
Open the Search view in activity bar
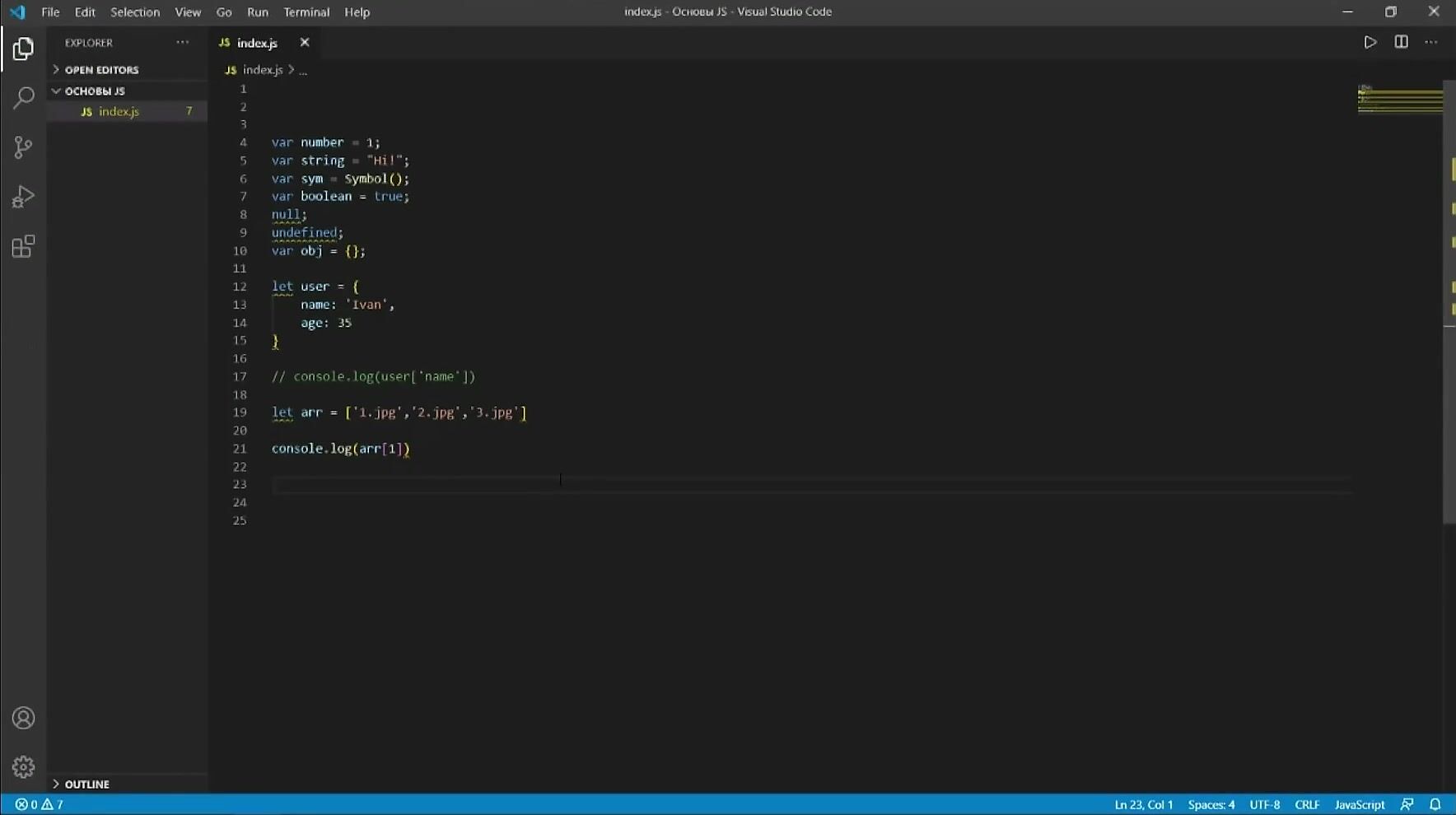point(23,98)
